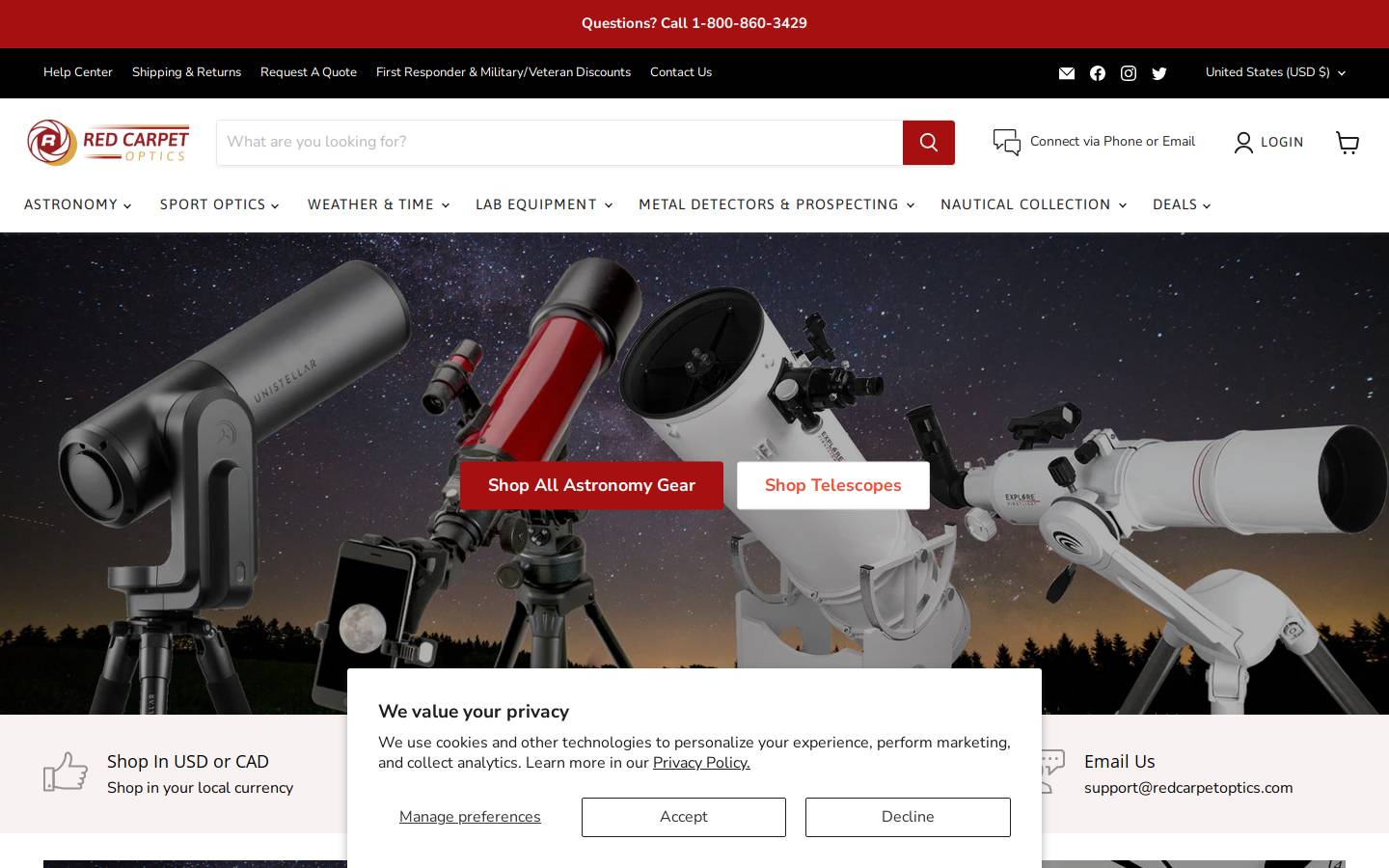This screenshot has height=868, width=1389.
Task: Click the email envelope icon in top bar
Action: tap(1067, 73)
